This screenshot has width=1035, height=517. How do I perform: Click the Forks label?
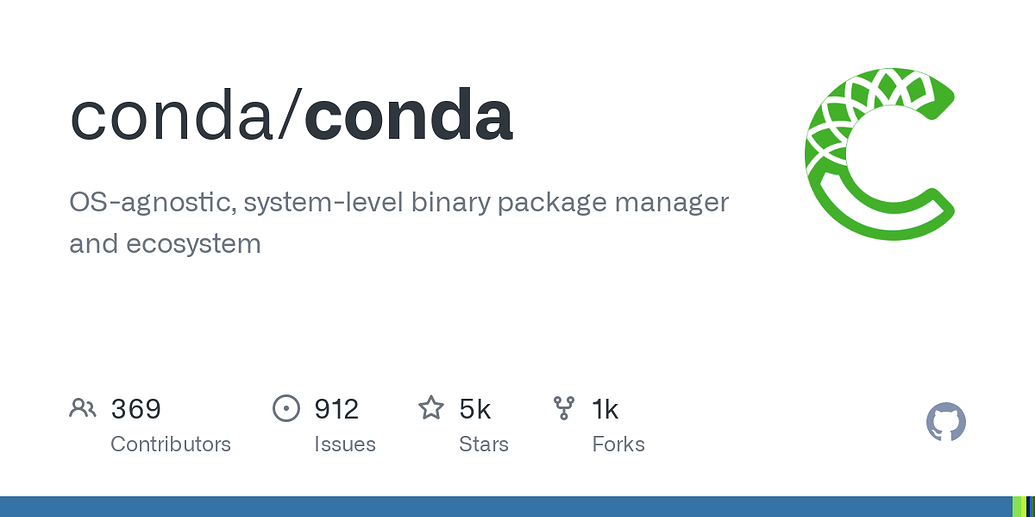tap(618, 444)
